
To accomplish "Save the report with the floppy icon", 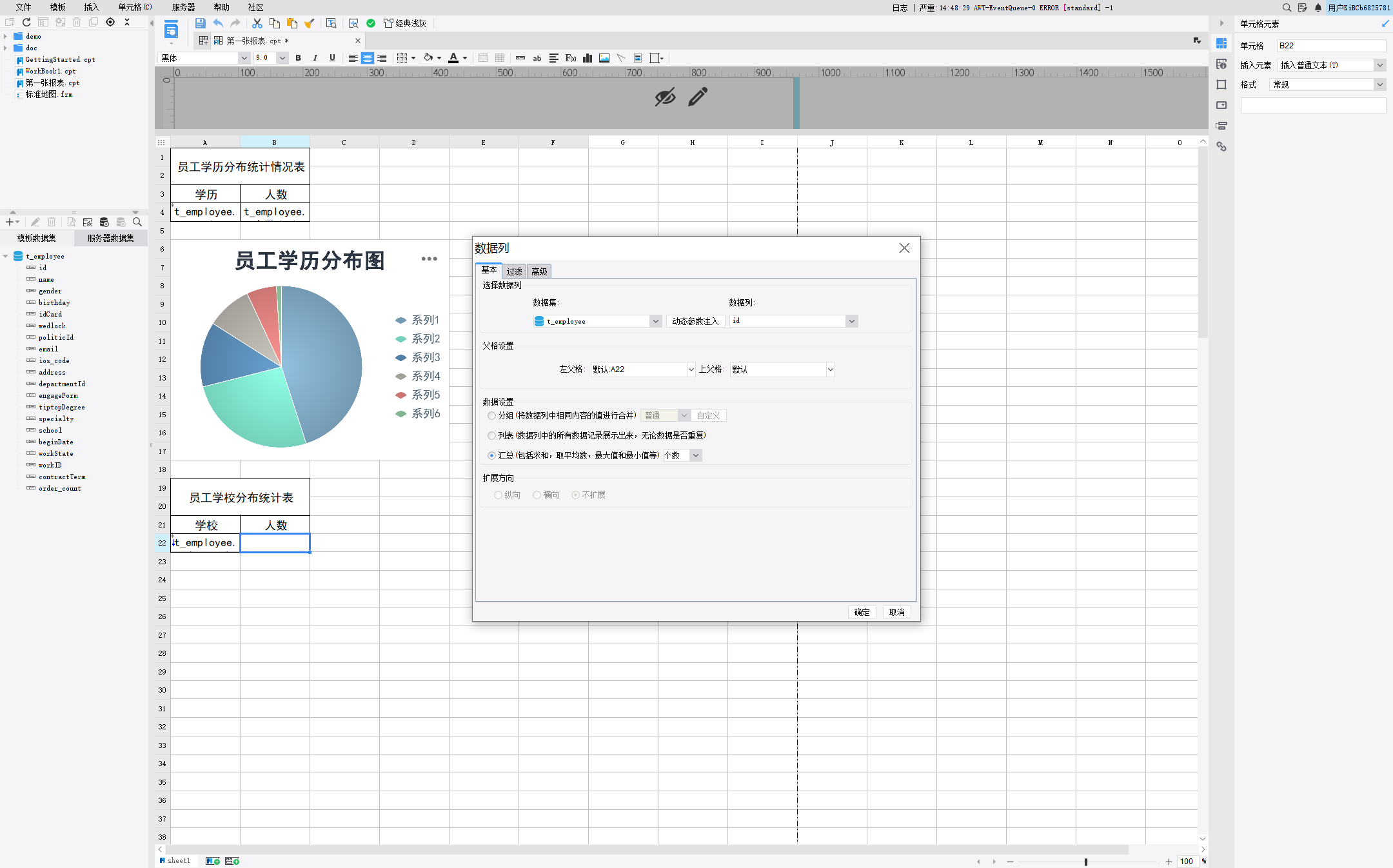I will (x=200, y=23).
